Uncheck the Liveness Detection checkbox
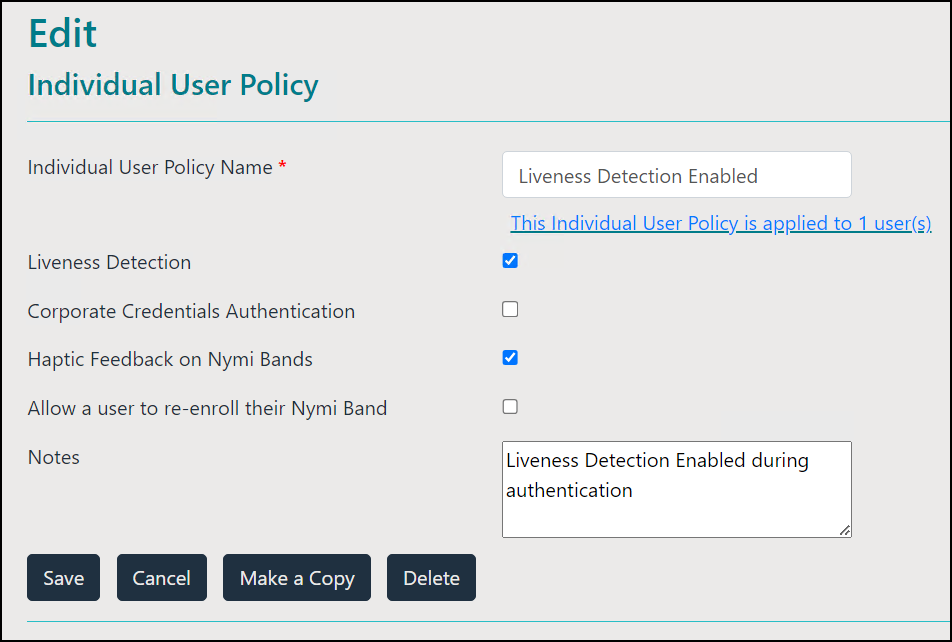 click(510, 261)
